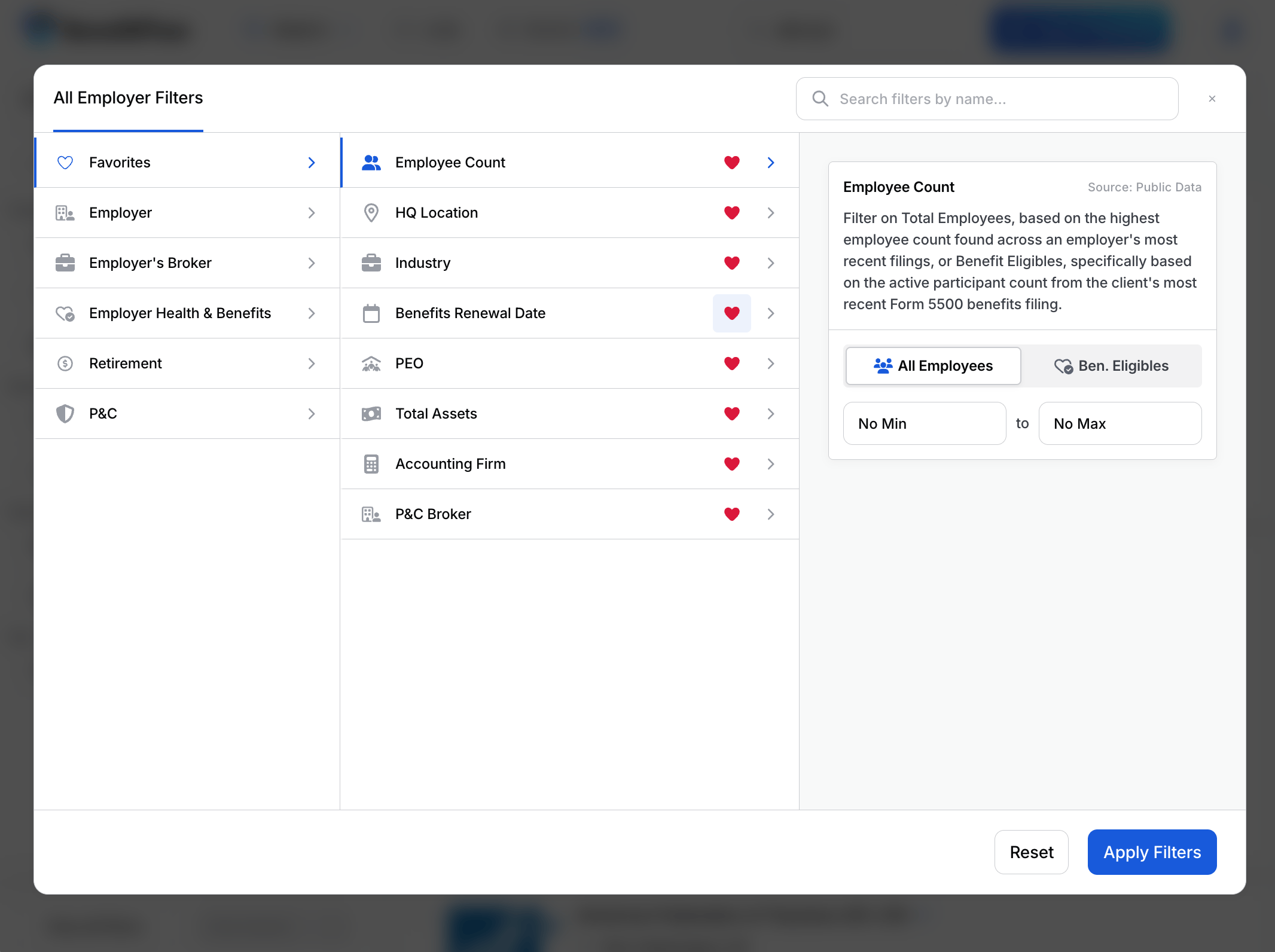Viewport: 1275px width, 952px height.
Task: Select the All Employer Filters tab
Action: [x=128, y=98]
